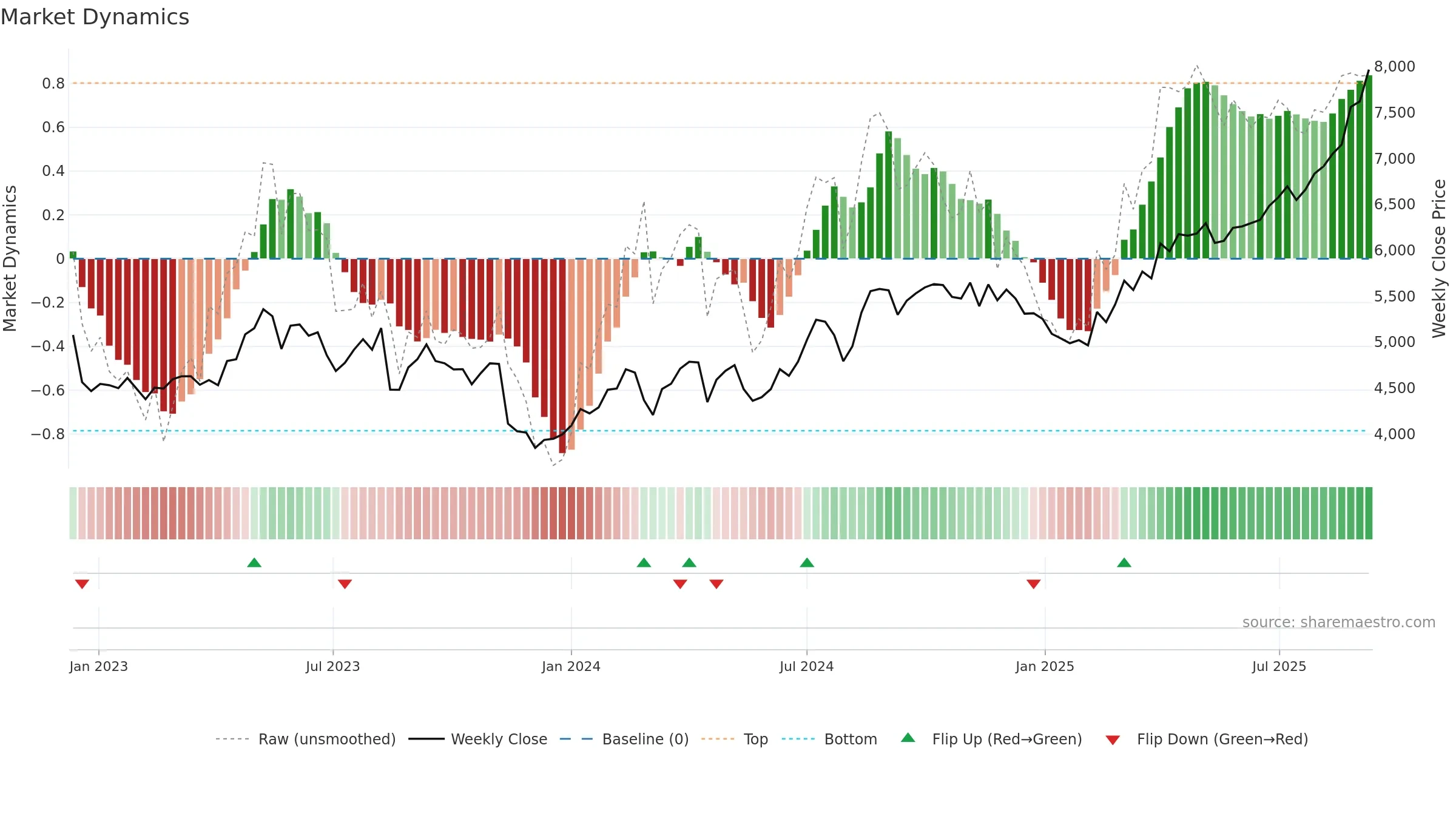
Task: Click the Jul 2023 x-axis label
Action: click(332, 666)
